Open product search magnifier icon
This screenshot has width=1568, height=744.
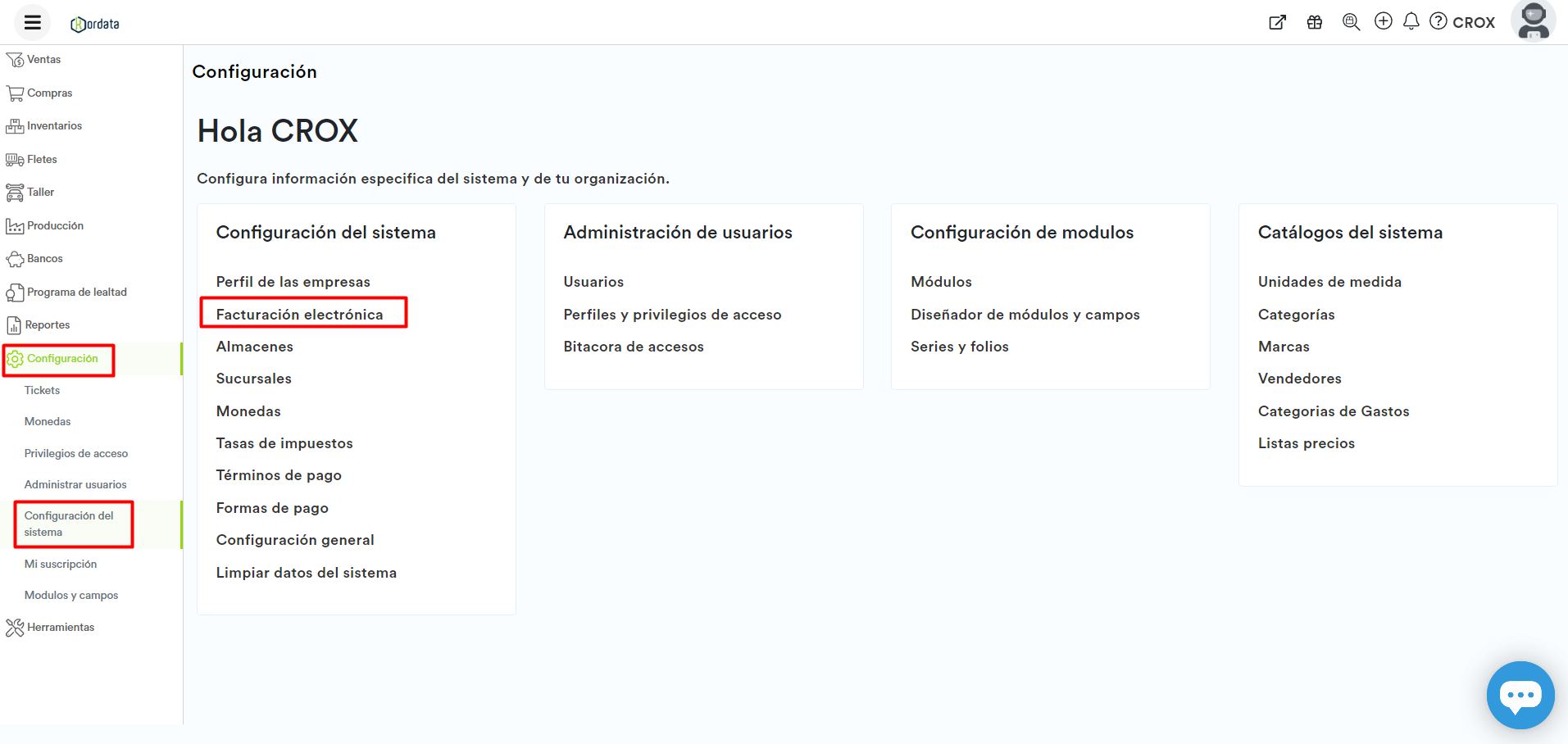1350,21
